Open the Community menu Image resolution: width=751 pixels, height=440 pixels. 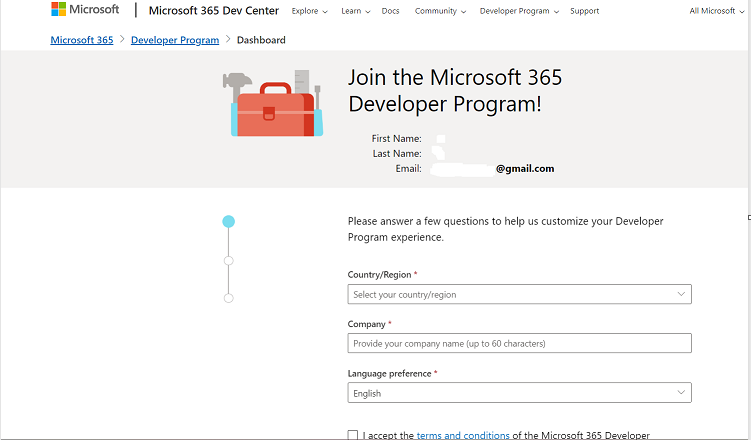click(x=440, y=11)
